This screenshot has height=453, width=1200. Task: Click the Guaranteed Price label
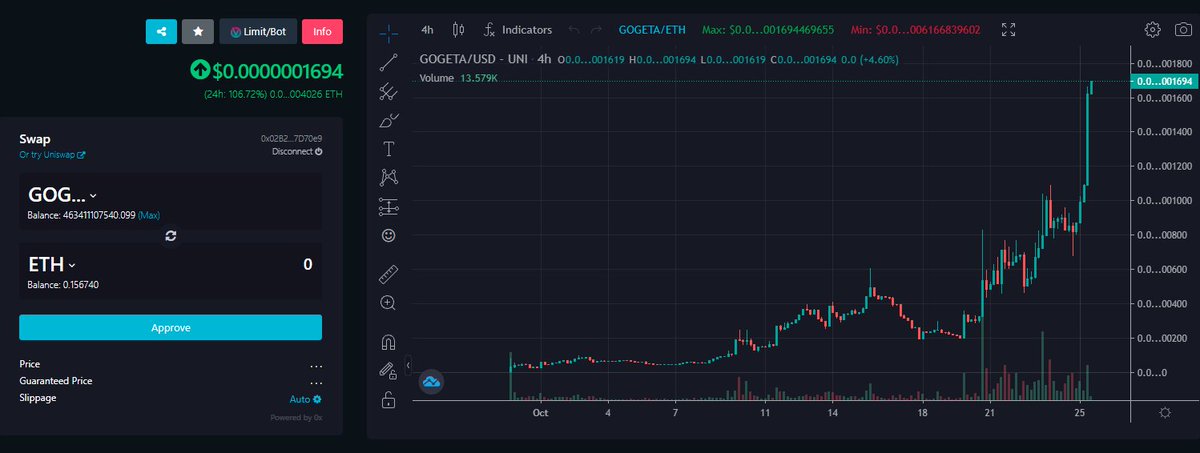54,381
